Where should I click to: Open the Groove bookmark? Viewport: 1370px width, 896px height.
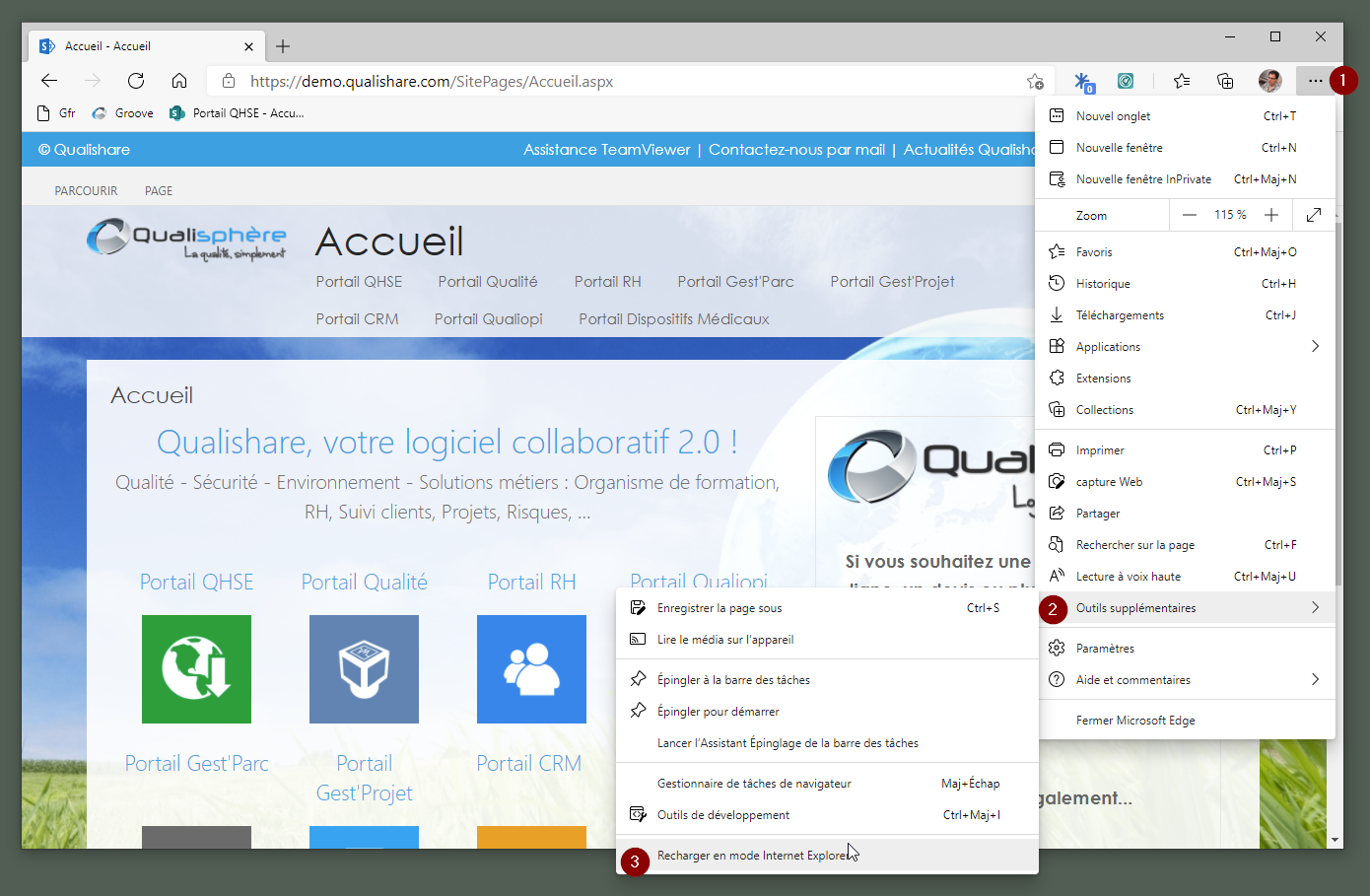(123, 113)
